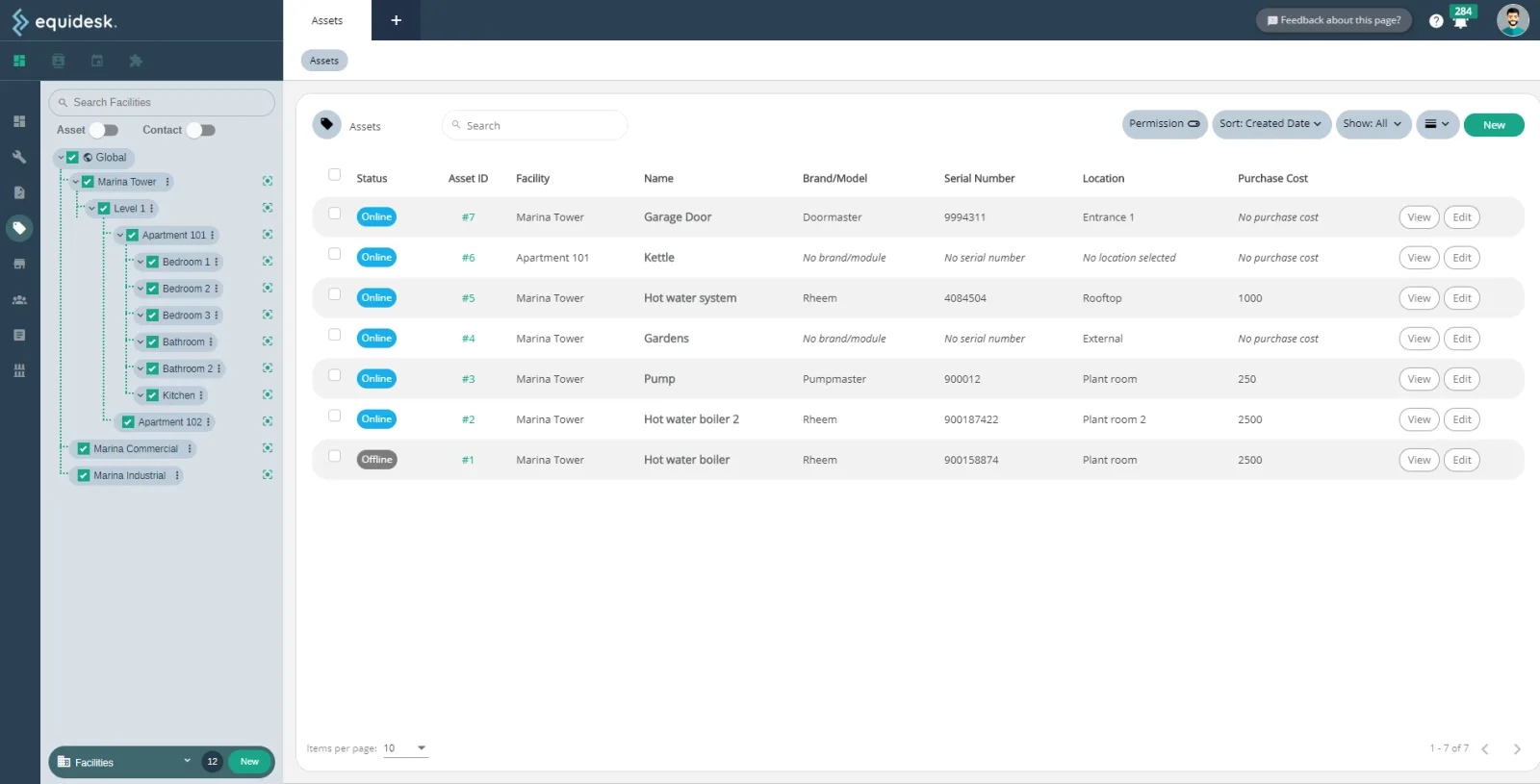The image size is (1540, 784).
Task: View the Garage Door asset
Action: pos(1419,217)
